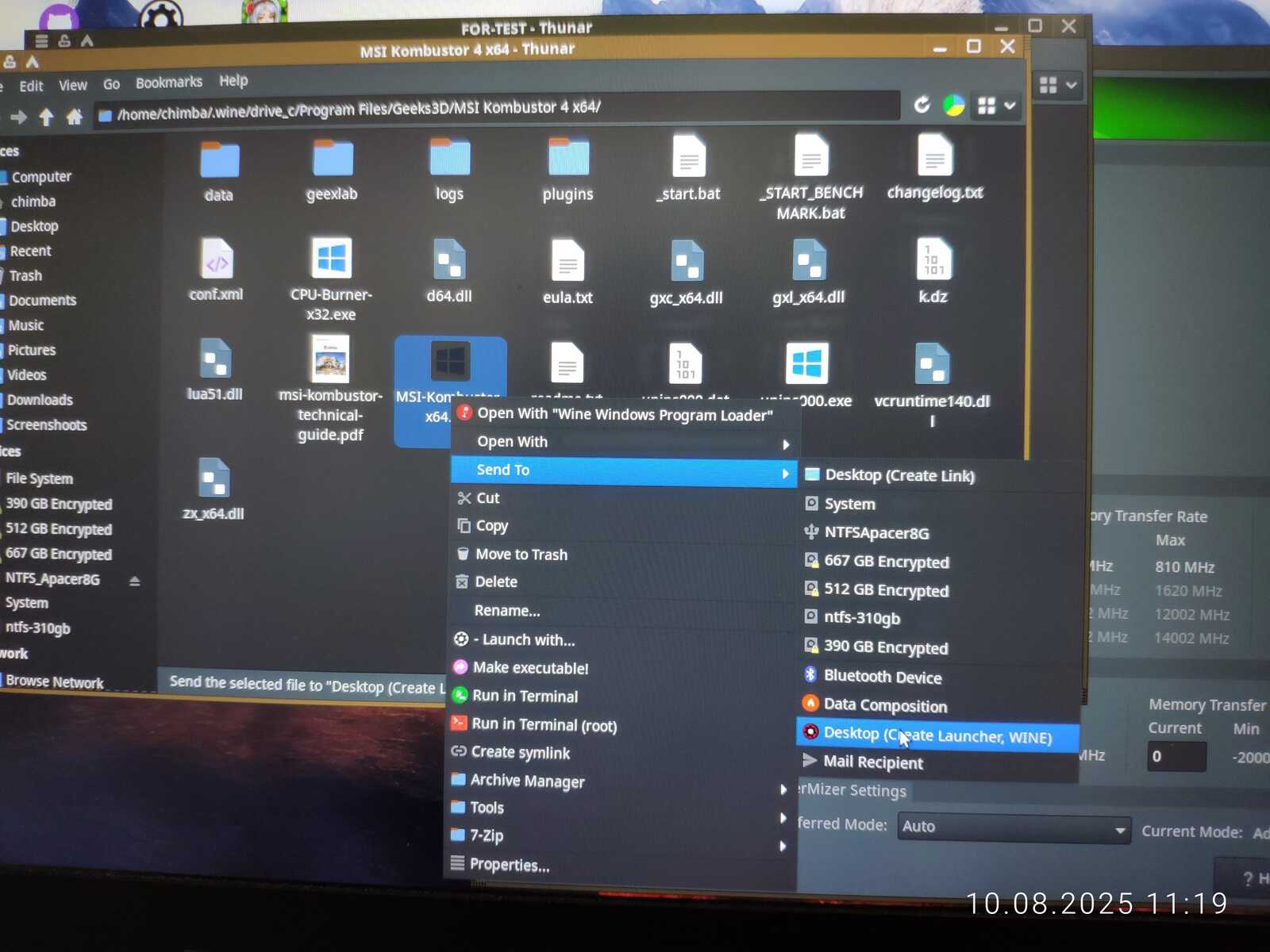Send to Data Composition
Image resolution: width=1270 pixels, height=952 pixels.
938,705
